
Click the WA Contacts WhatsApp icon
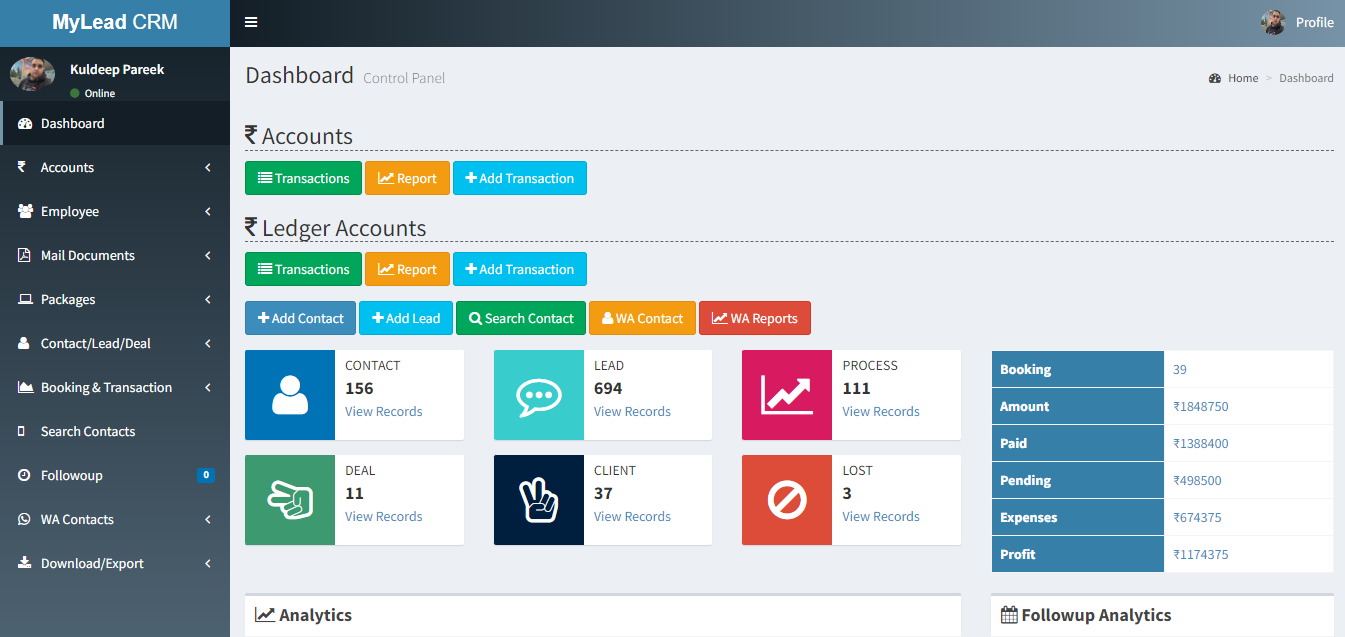pyautogui.click(x=24, y=520)
